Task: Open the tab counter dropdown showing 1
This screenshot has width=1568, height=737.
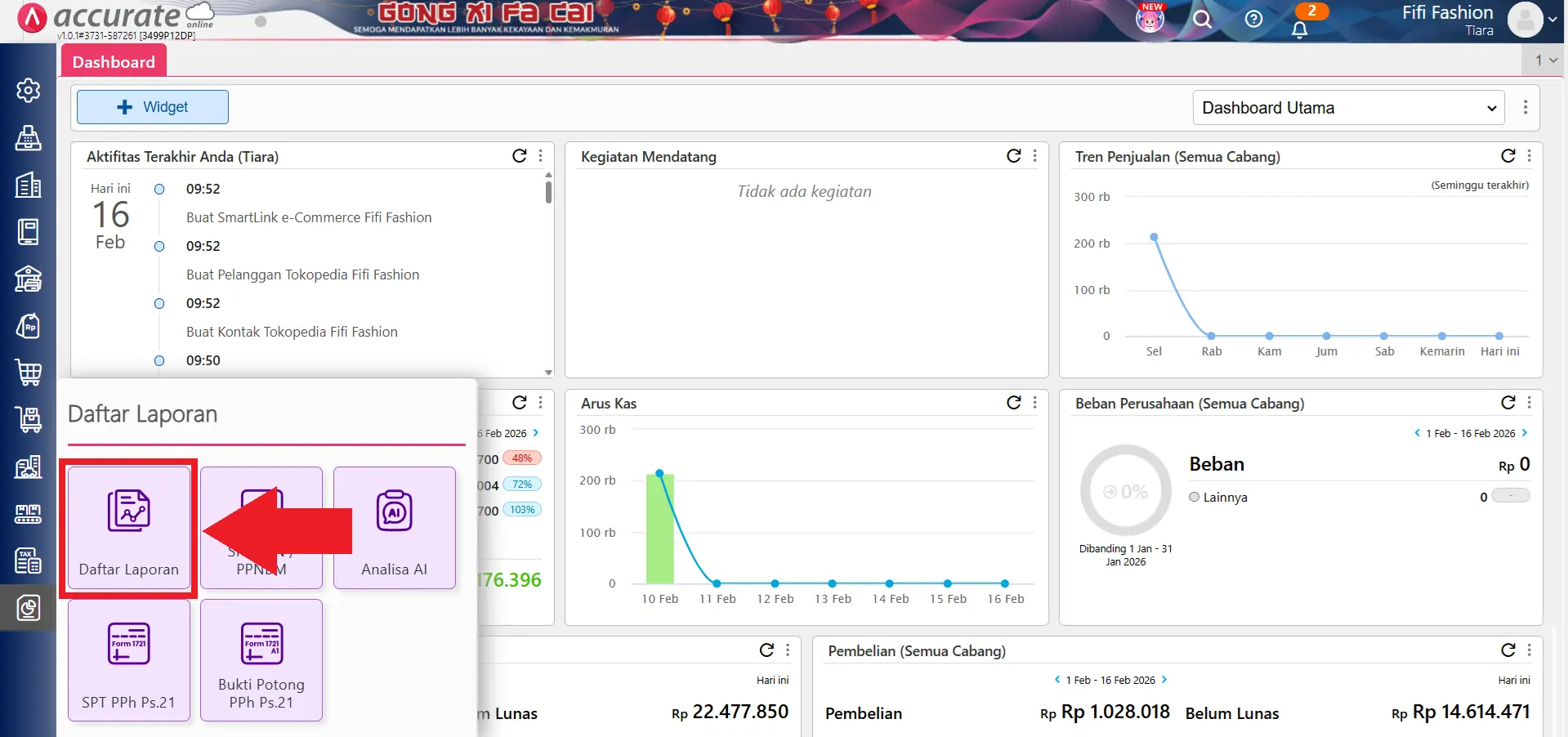Action: click(1545, 60)
